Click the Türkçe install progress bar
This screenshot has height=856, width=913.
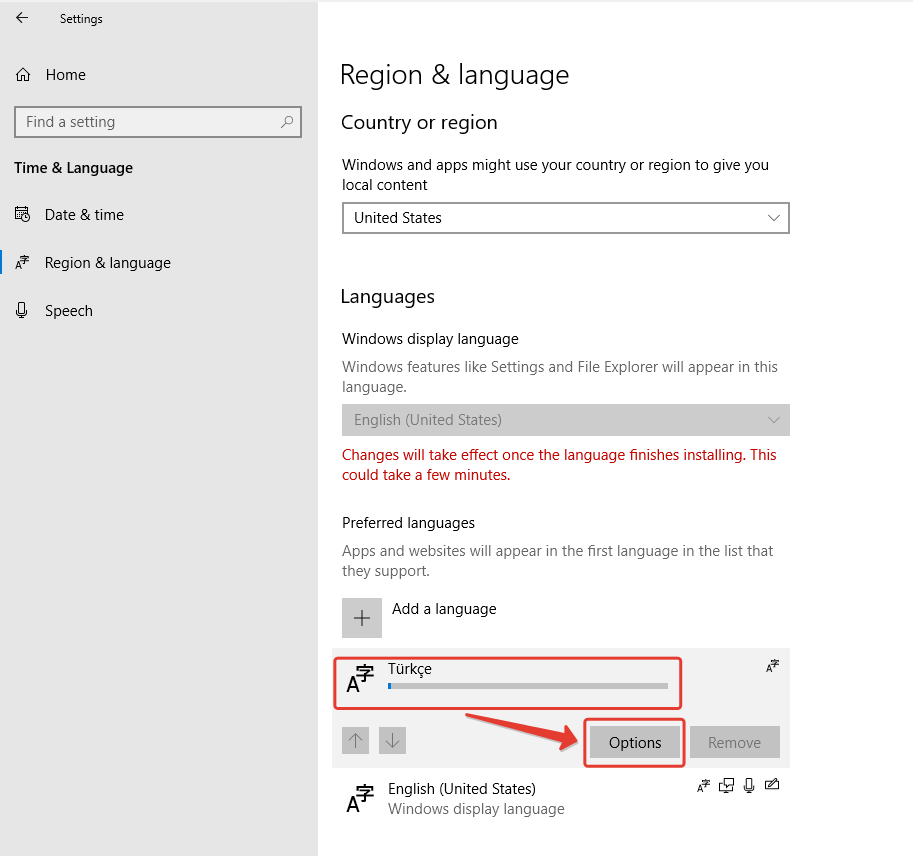coord(527,686)
